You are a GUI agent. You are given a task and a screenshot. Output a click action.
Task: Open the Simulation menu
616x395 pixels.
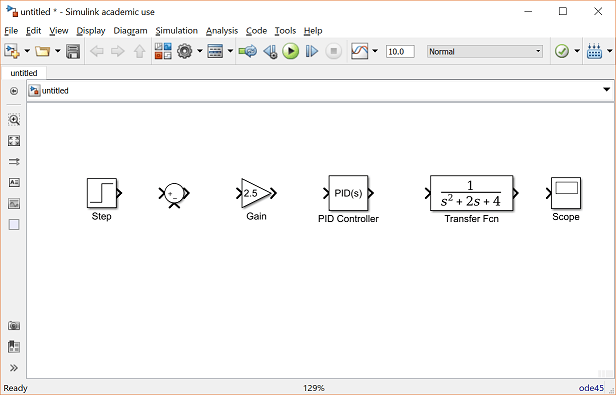click(176, 31)
